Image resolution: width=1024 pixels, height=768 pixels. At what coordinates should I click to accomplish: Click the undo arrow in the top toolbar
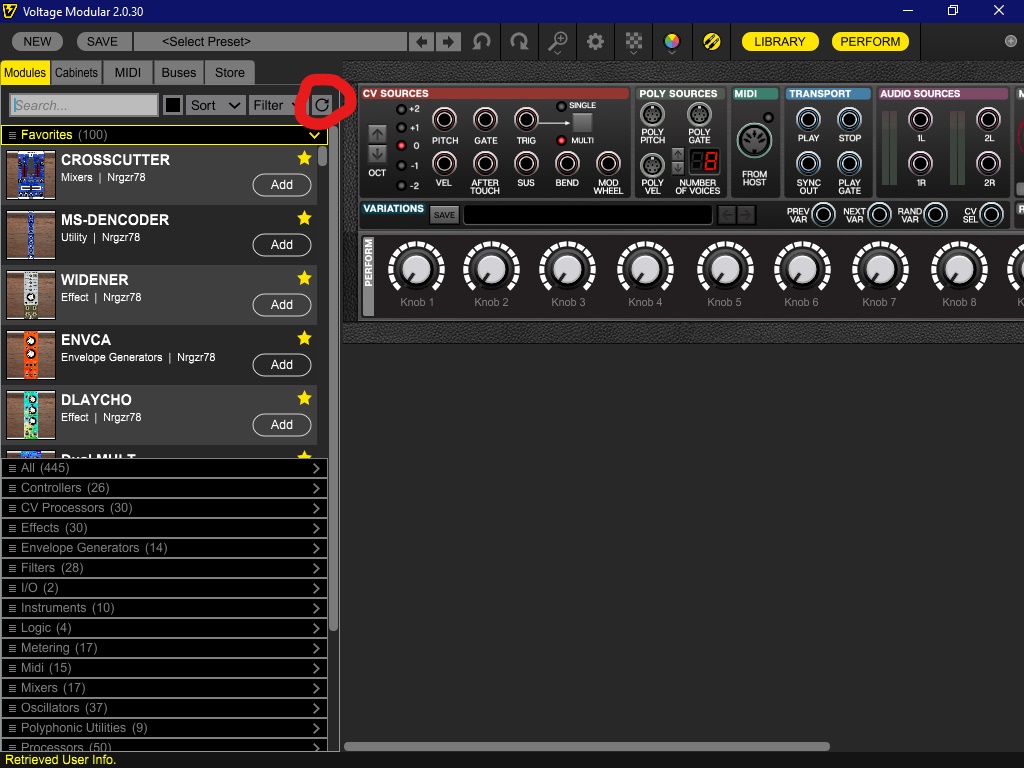pos(481,42)
